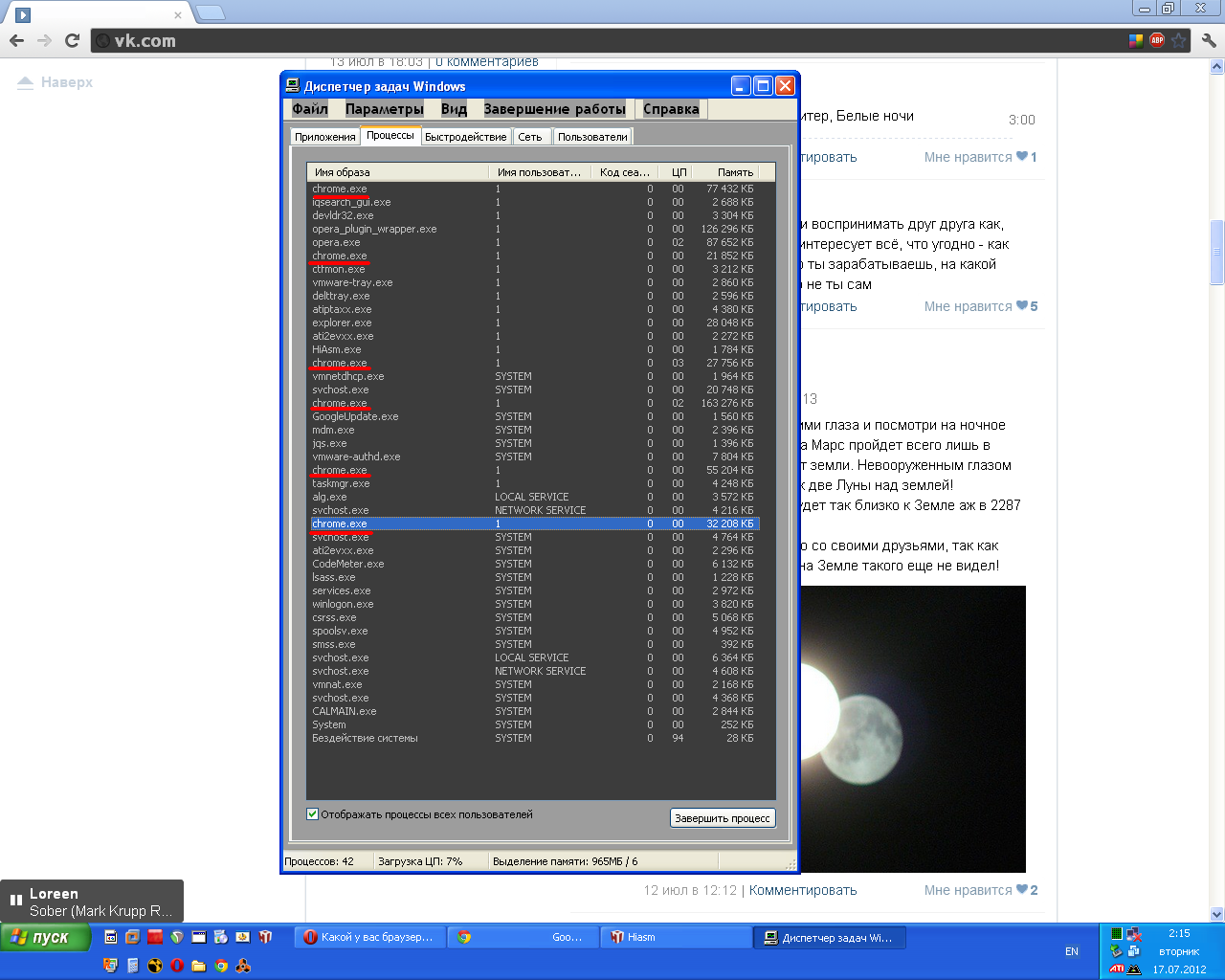Image resolution: width=1225 pixels, height=980 pixels.
Task: Toggle show processes of all users checkbox
Action: coord(312,814)
